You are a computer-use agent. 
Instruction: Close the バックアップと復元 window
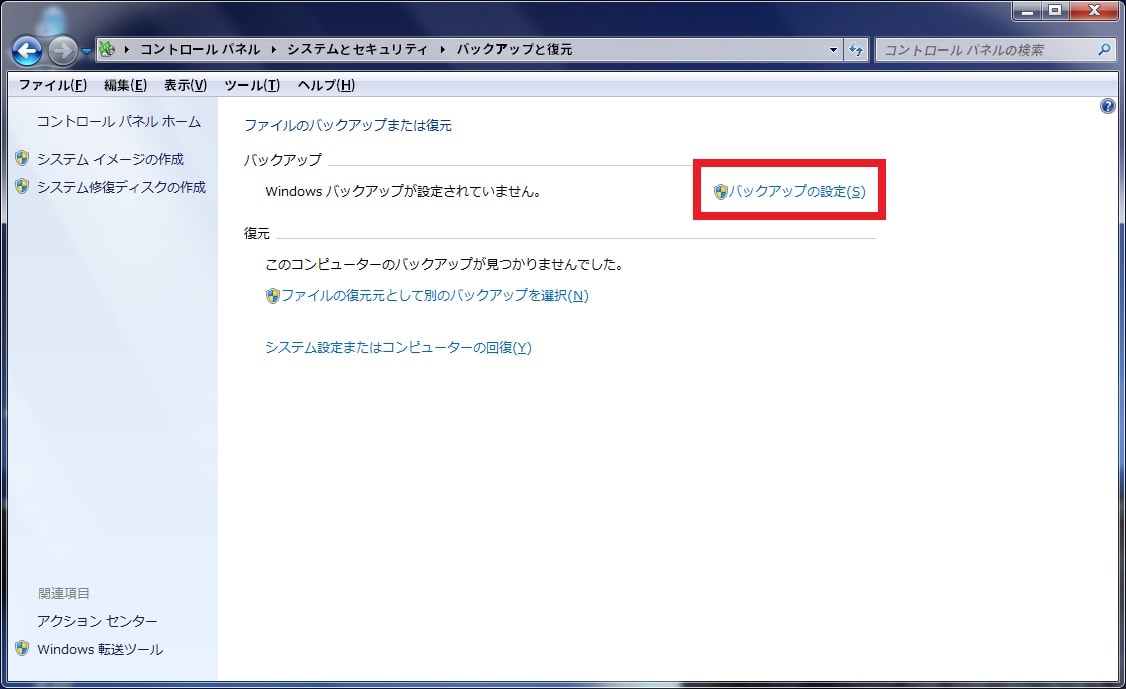click(x=1094, y=10)
